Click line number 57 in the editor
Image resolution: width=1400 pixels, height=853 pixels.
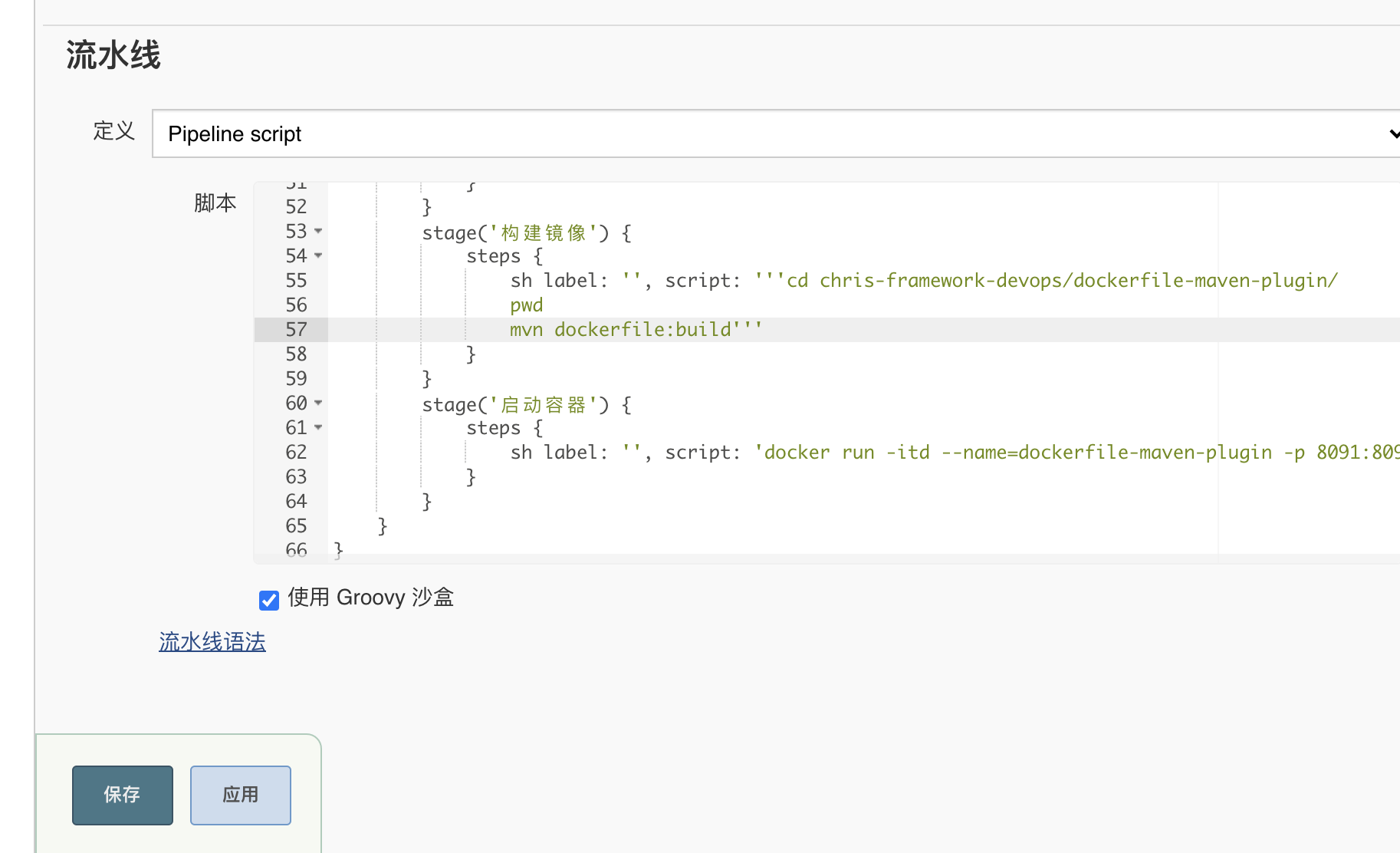296,329
